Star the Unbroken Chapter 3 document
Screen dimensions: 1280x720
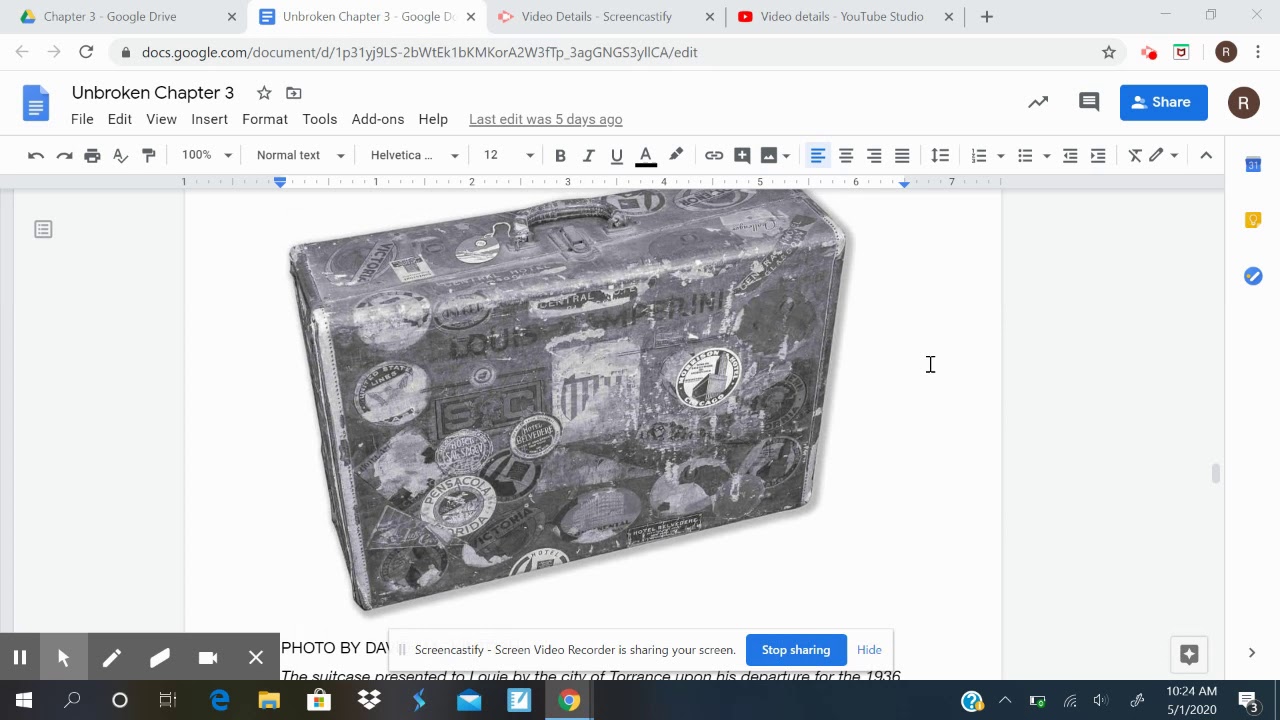pos(264,93)
